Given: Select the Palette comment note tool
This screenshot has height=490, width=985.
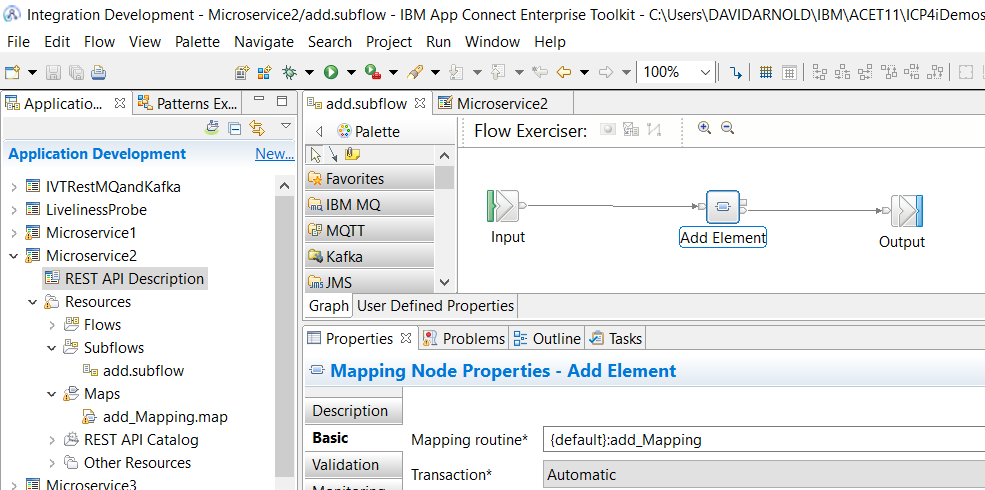Looking at the screenshot, I should click(x=352, y=154).
